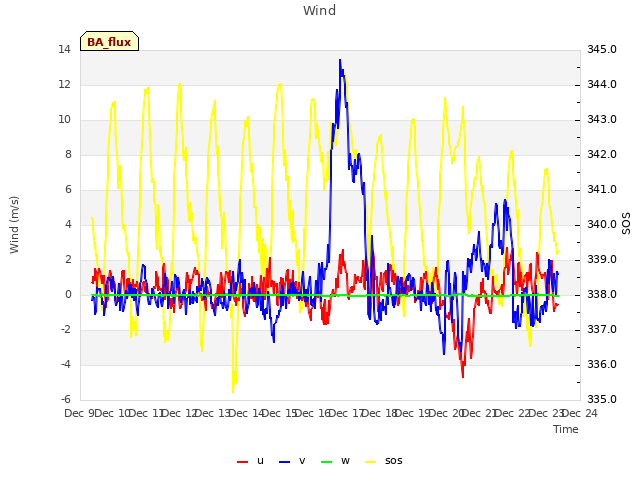The width and height of the screenshot is (640, 480).
Task: Click the 'Wind' chart title
Action: pos(320,10)
